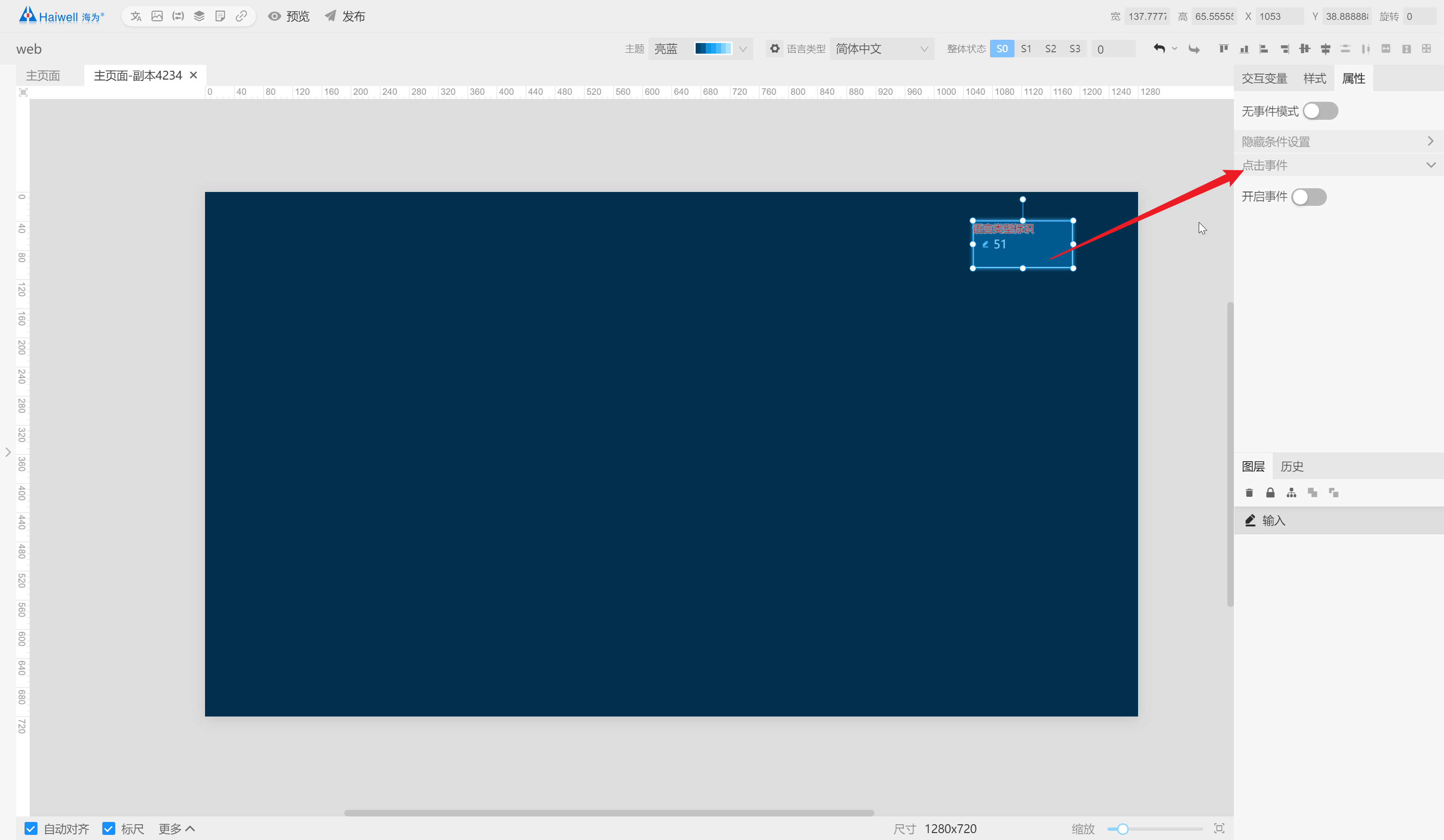The image size is (1444, 840).
Task: Select the 属性 tab
Action: click(x=1353, y=79)
